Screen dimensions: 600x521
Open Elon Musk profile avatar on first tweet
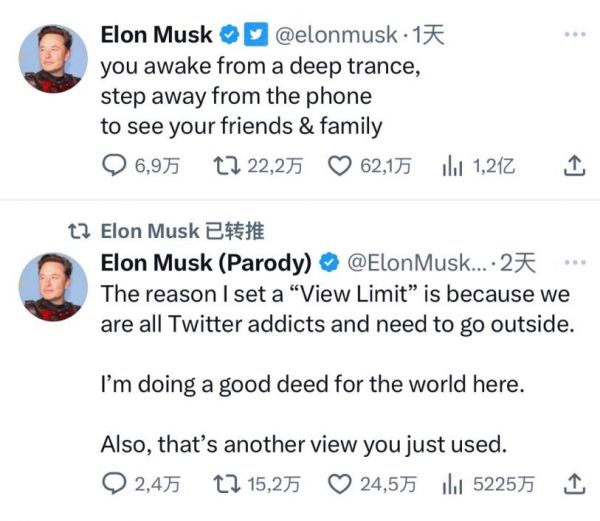(x=52, y=59)
